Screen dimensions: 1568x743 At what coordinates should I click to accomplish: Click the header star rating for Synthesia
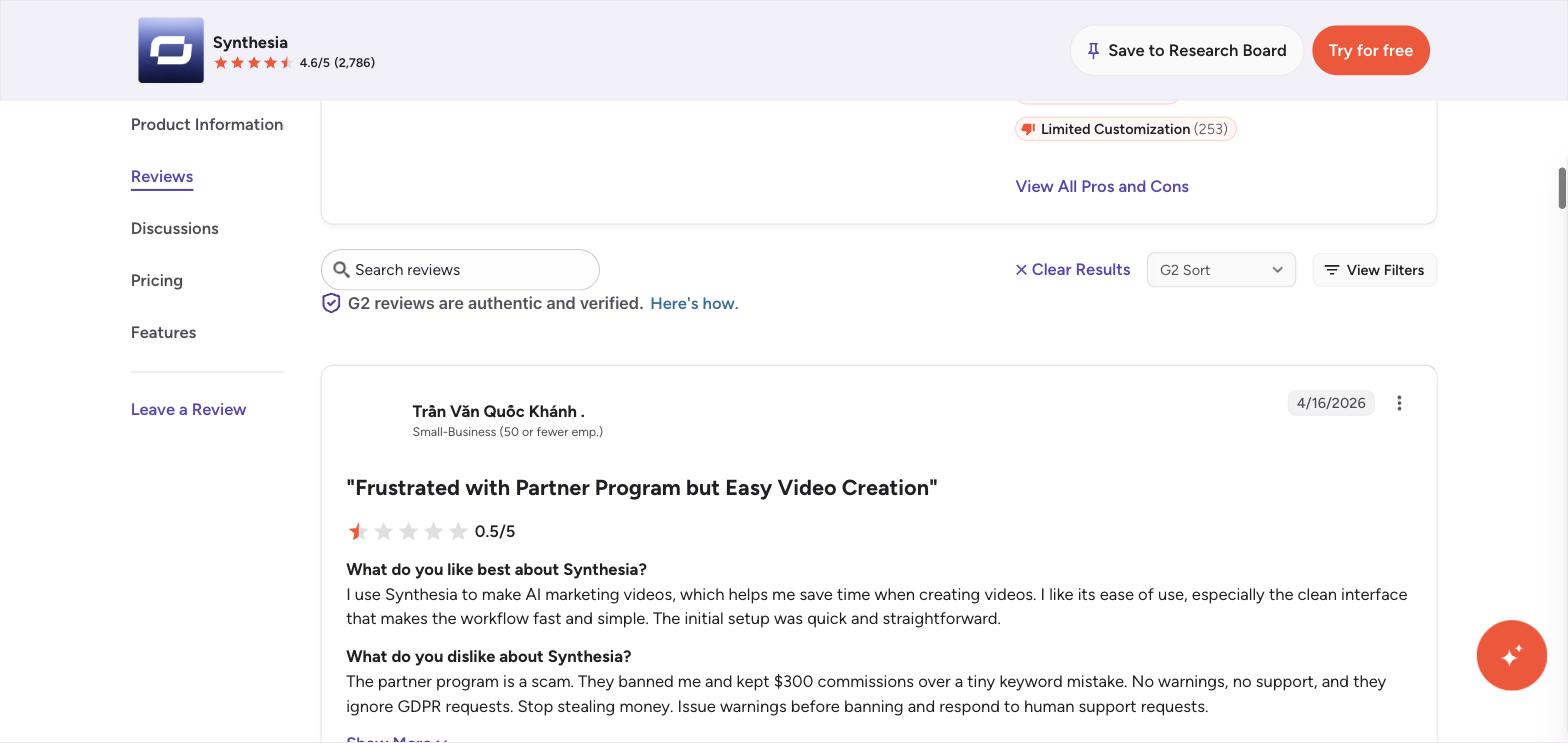coord(253,63)
